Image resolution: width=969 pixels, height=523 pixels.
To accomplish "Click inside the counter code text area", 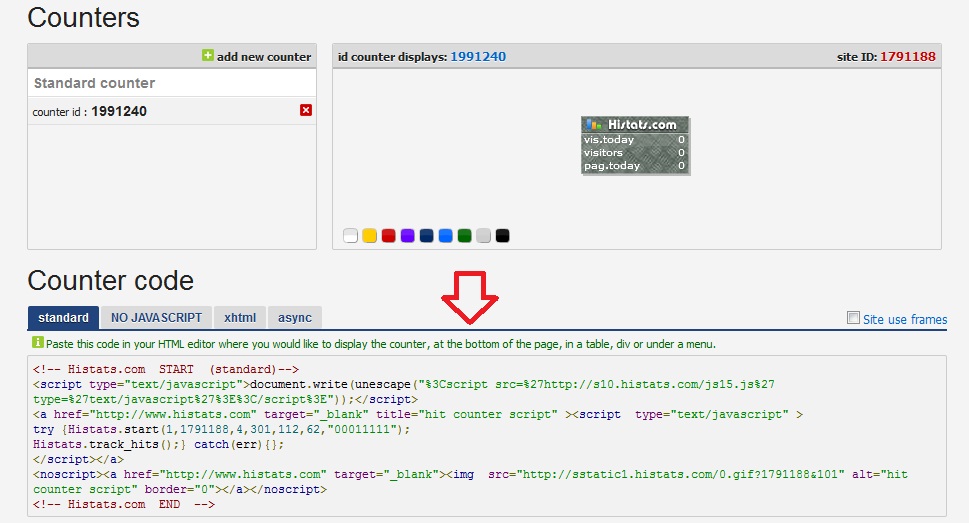I will (487, 436).
